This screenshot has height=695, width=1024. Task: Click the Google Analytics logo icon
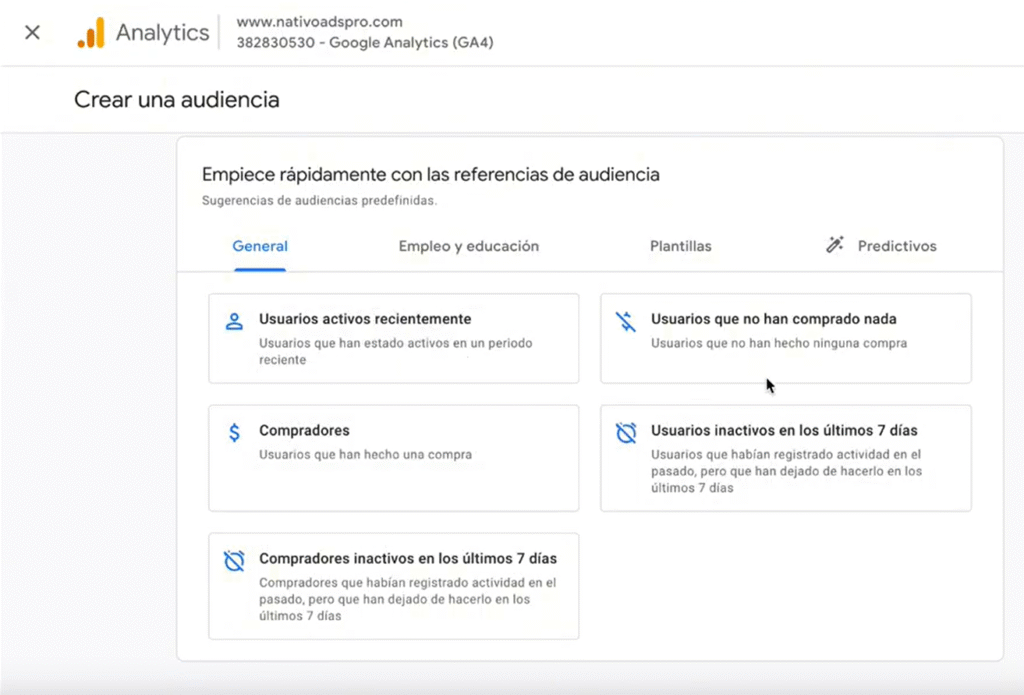point(91,33)
